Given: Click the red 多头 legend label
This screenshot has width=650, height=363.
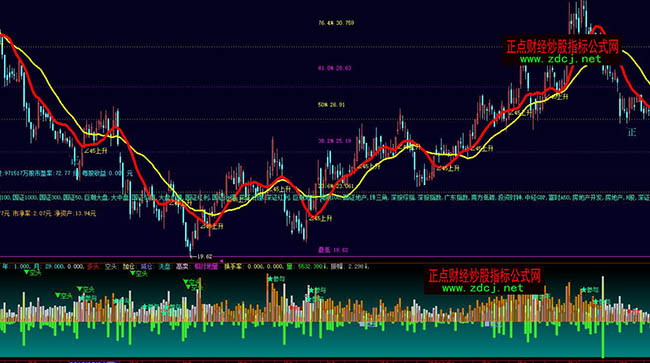Looking at the screenshot, I should click(93, 266).
